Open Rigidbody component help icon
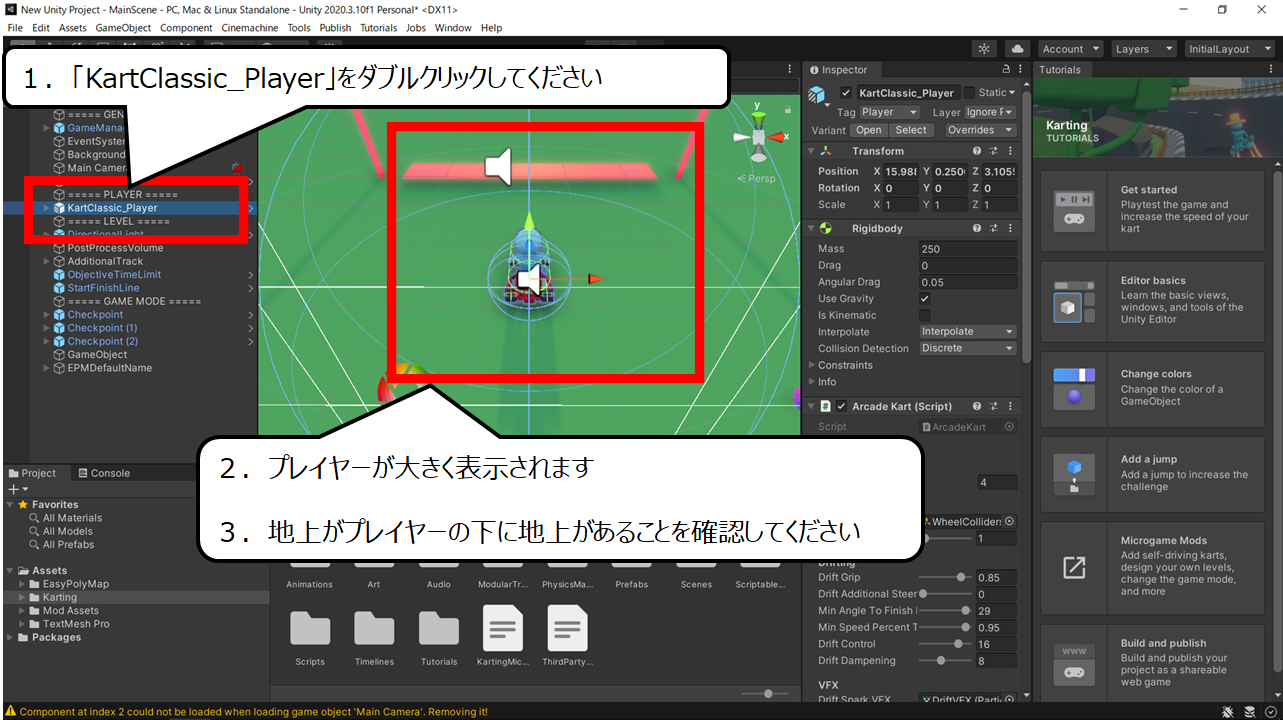This screenshot has width=1283, height=720. (x=977, y=228)
